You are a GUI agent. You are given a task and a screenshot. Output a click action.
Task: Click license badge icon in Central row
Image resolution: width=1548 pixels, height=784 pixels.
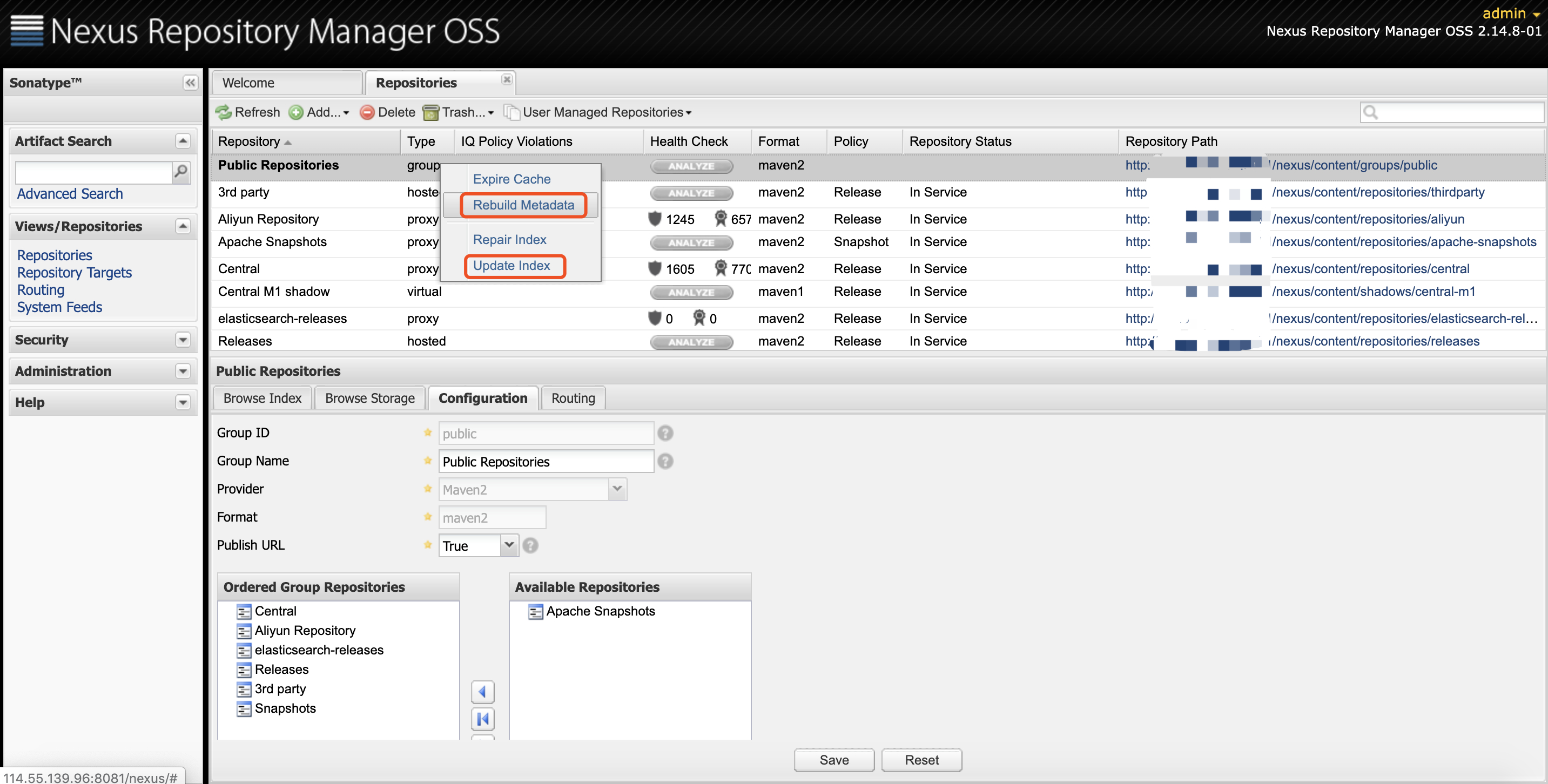click(721, 268)
